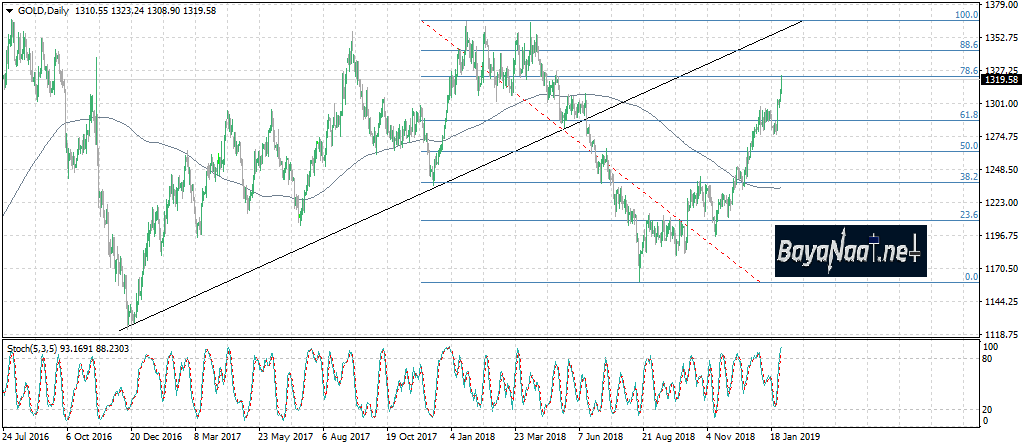
Task: Click the 61.8 Fibonacci retracement label
Action: pyautogui.click(x=967, y=115)
